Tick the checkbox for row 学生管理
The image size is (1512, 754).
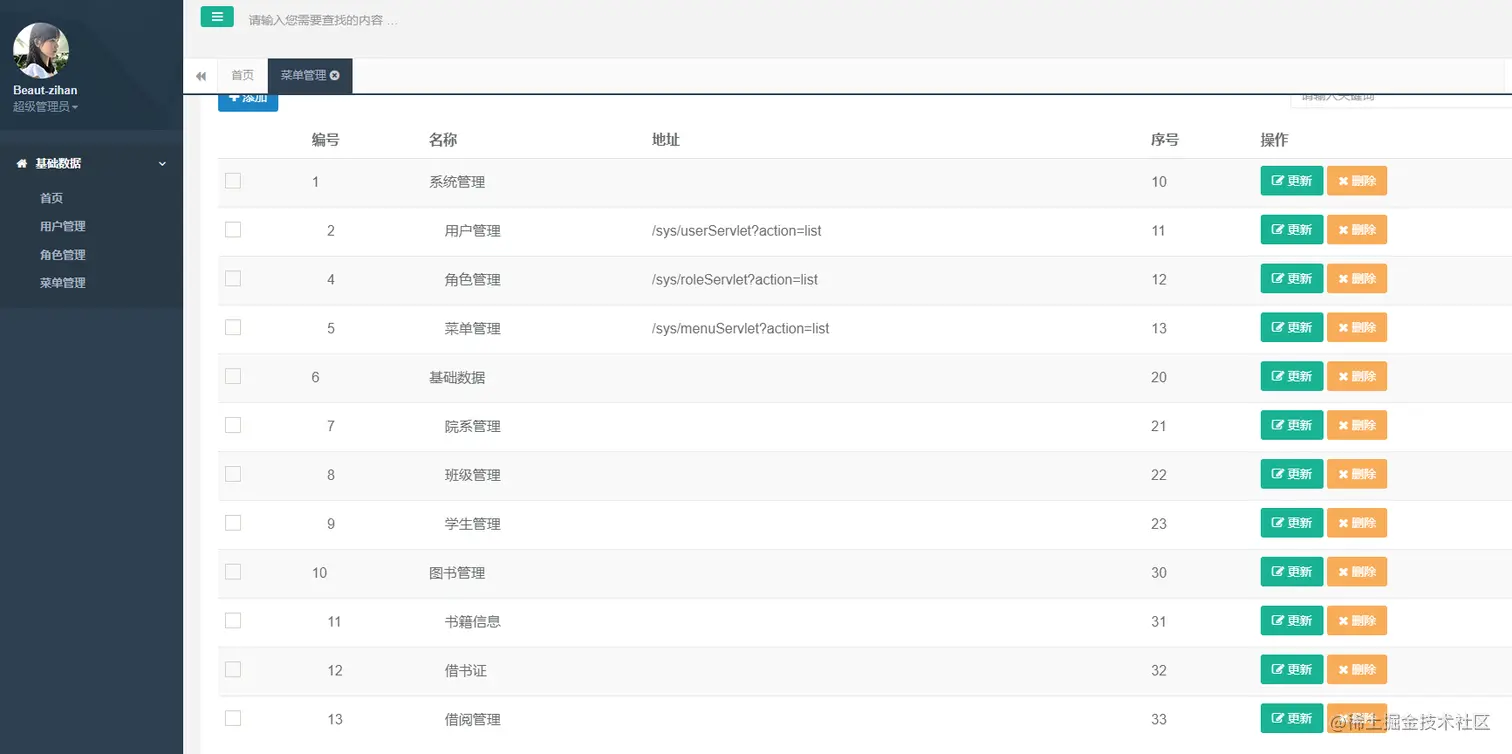[x=233, y=523]
